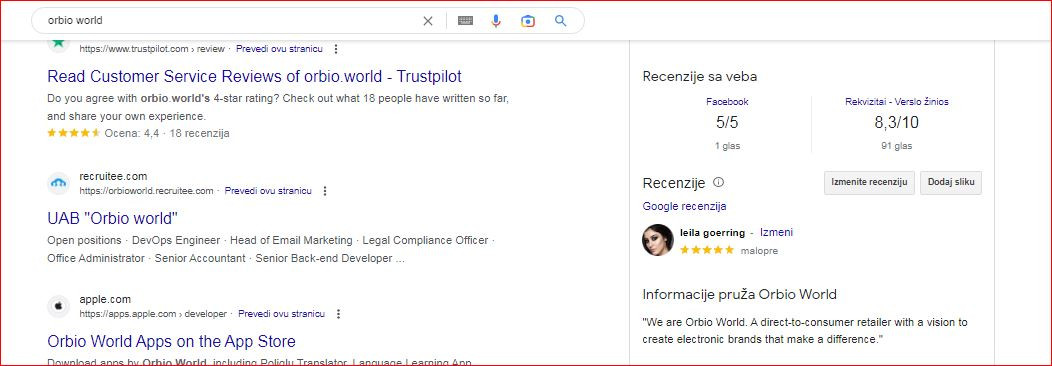Screen dimensions: 1052x366
Task: Click the Recenzije sa veba heading
Action: click(700, 76)
